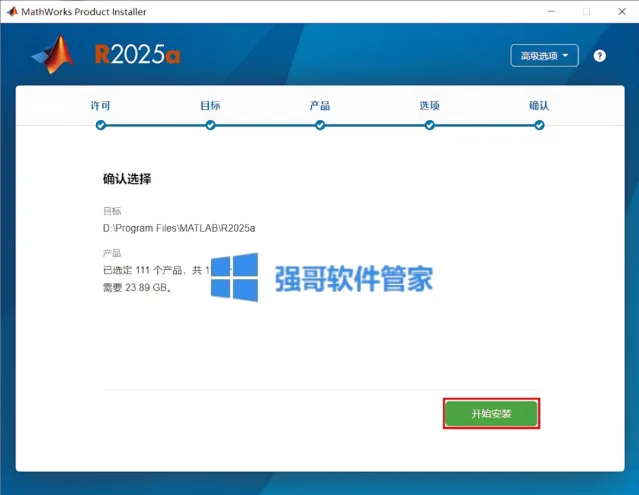Open the 高级选项 dropdown
Screen dimensions: 639x495
pos(544,55)
